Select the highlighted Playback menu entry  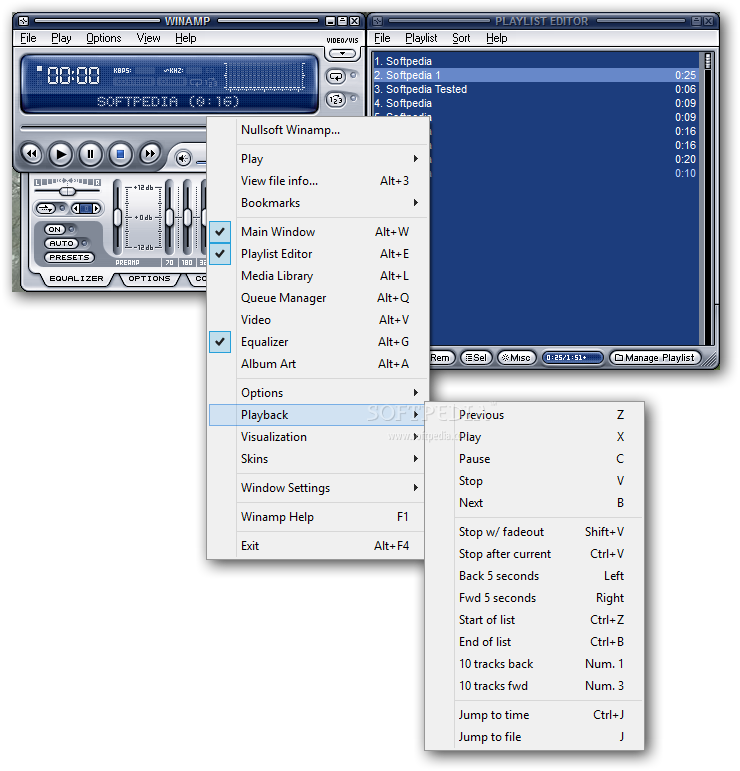317,415
